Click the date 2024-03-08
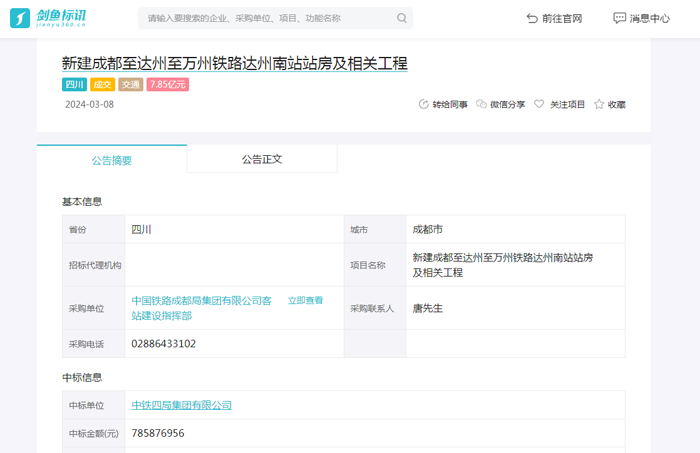The image size is (700, 453). (89, 104)
